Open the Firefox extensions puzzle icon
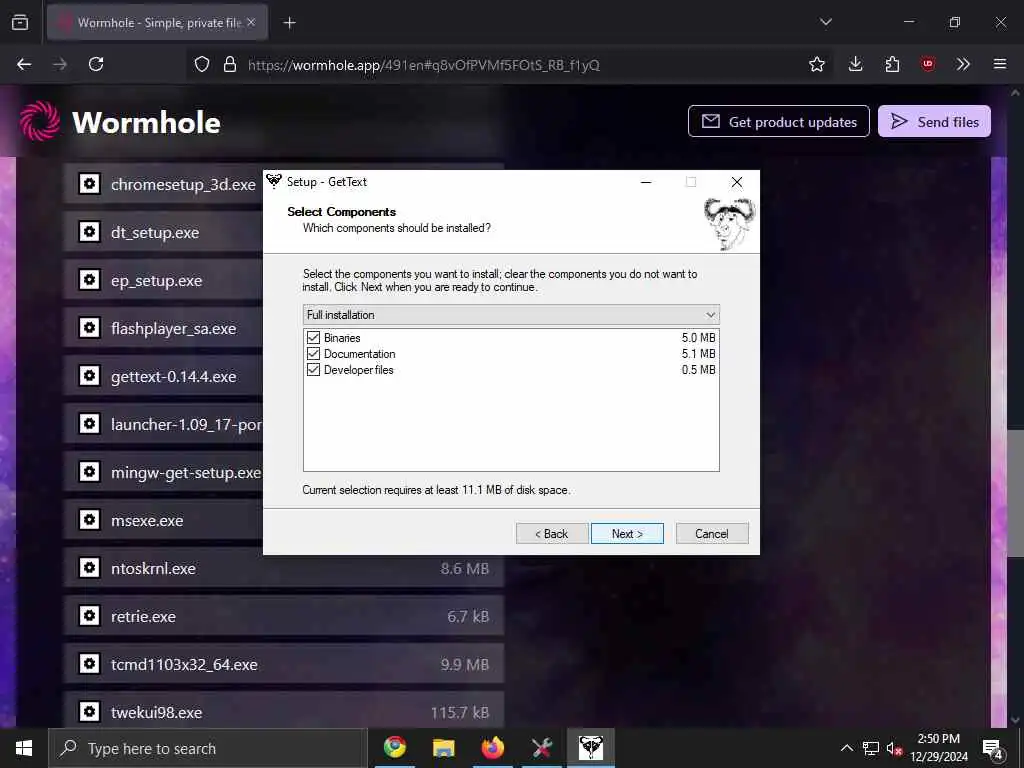 (892, 64)
